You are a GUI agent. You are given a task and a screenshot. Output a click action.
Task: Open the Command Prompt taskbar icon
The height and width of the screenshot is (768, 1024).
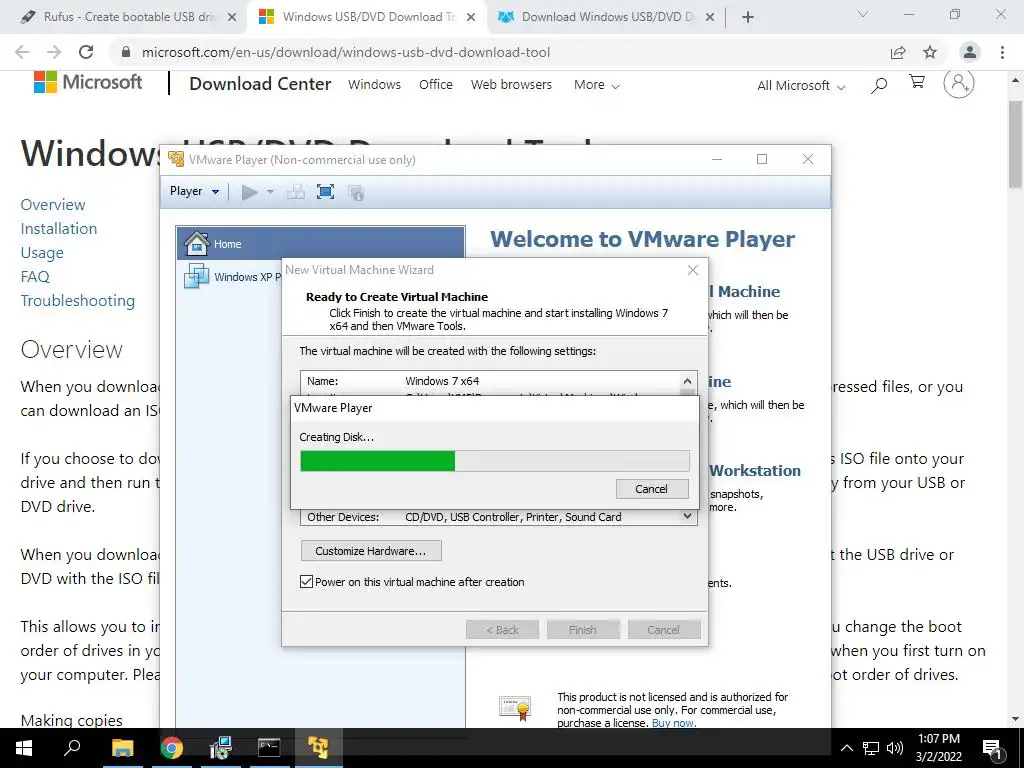[269, 748]
